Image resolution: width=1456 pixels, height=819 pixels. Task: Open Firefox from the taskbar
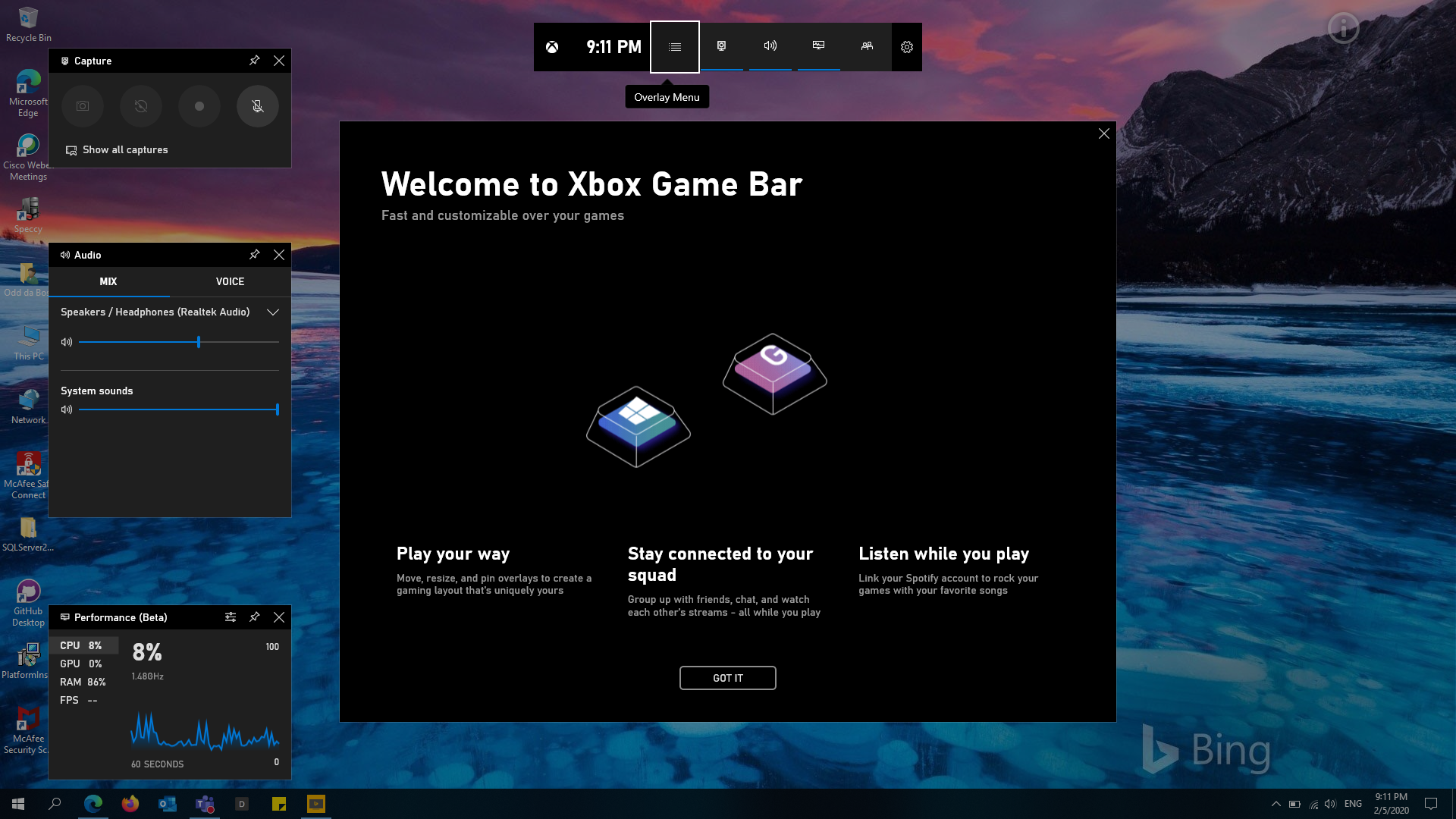click(130, 804)
